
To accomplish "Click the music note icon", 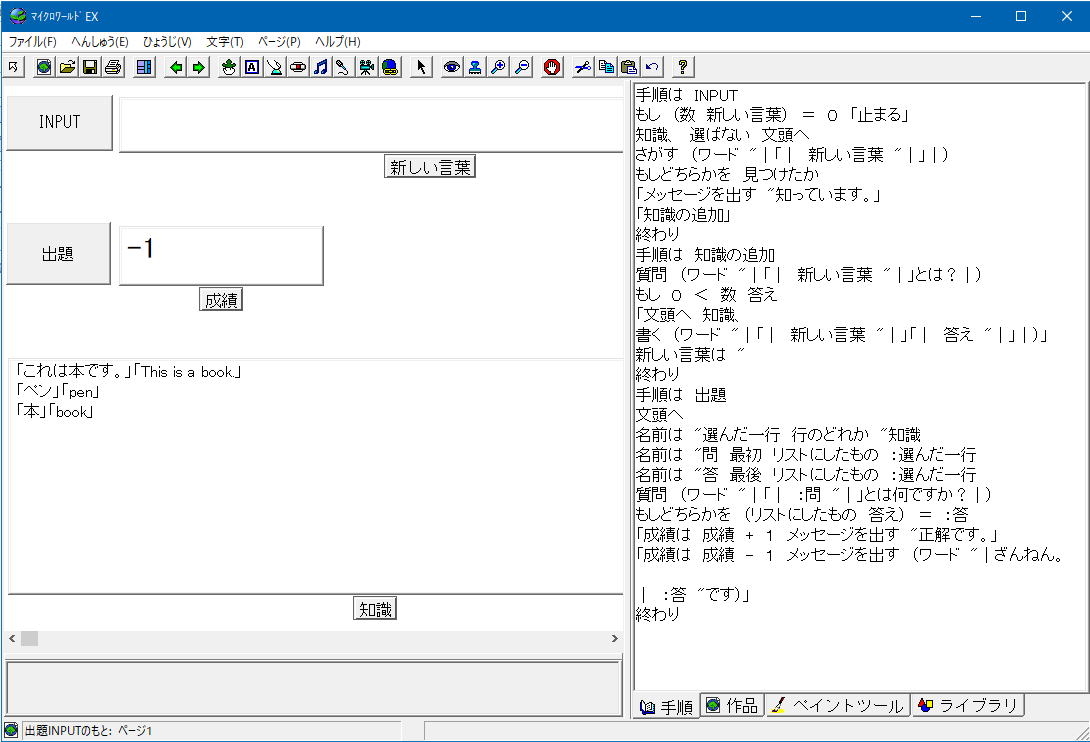I will (320, 67).
